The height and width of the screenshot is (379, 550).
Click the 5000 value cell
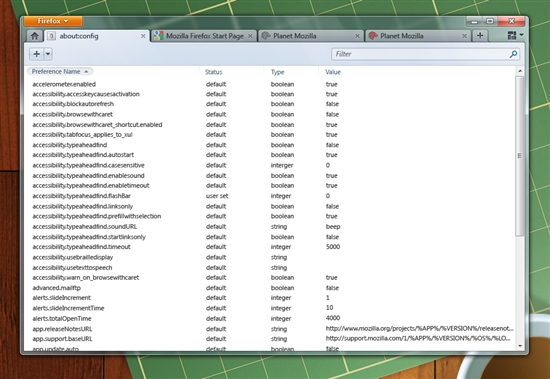click(x=333, y=247)
